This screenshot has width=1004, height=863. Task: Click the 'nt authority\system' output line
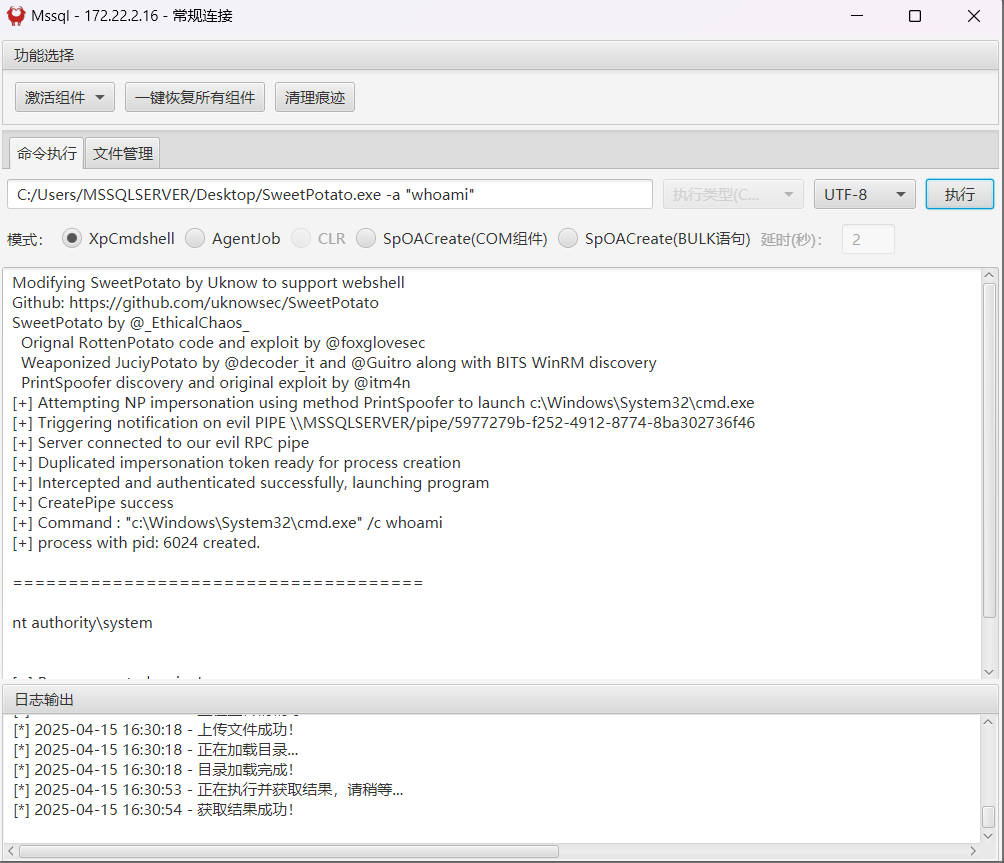coord(82,623)
